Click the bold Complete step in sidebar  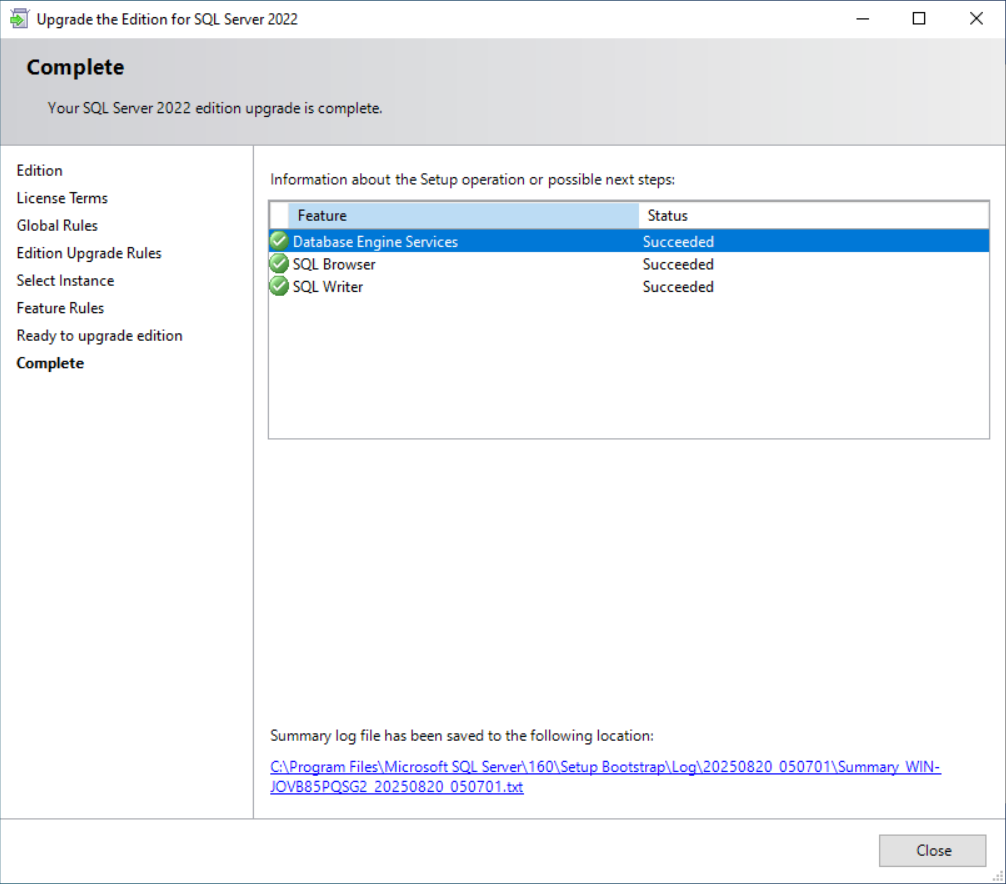50,364
